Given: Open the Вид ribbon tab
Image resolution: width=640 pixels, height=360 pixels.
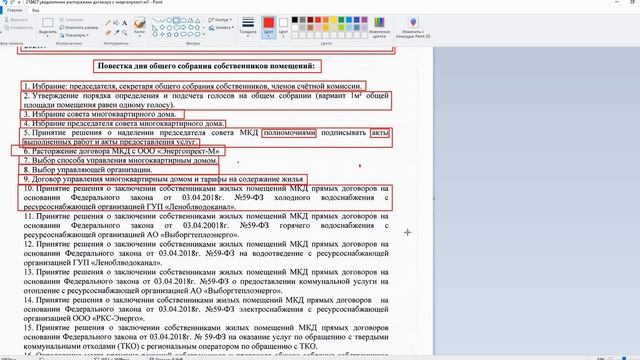Looking at the screenshot, I should click(36, 10).
